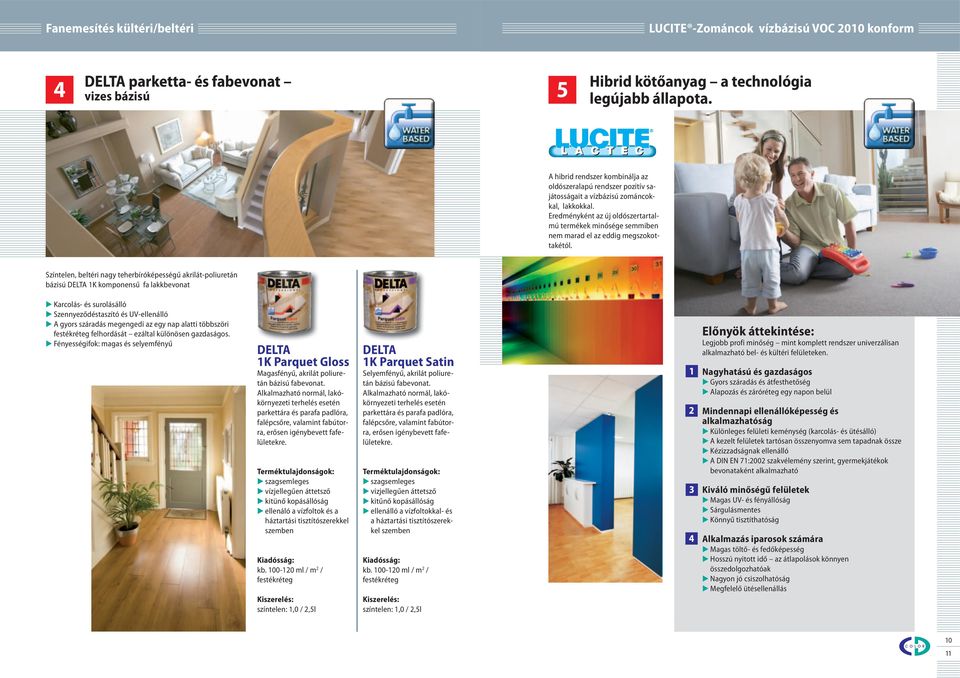The width and height of the screenshot is (960, 678).
Task: Click the bullet 'Magas UV- és fényállóság'
Action: pyautogui.click(x=750, y=500)
